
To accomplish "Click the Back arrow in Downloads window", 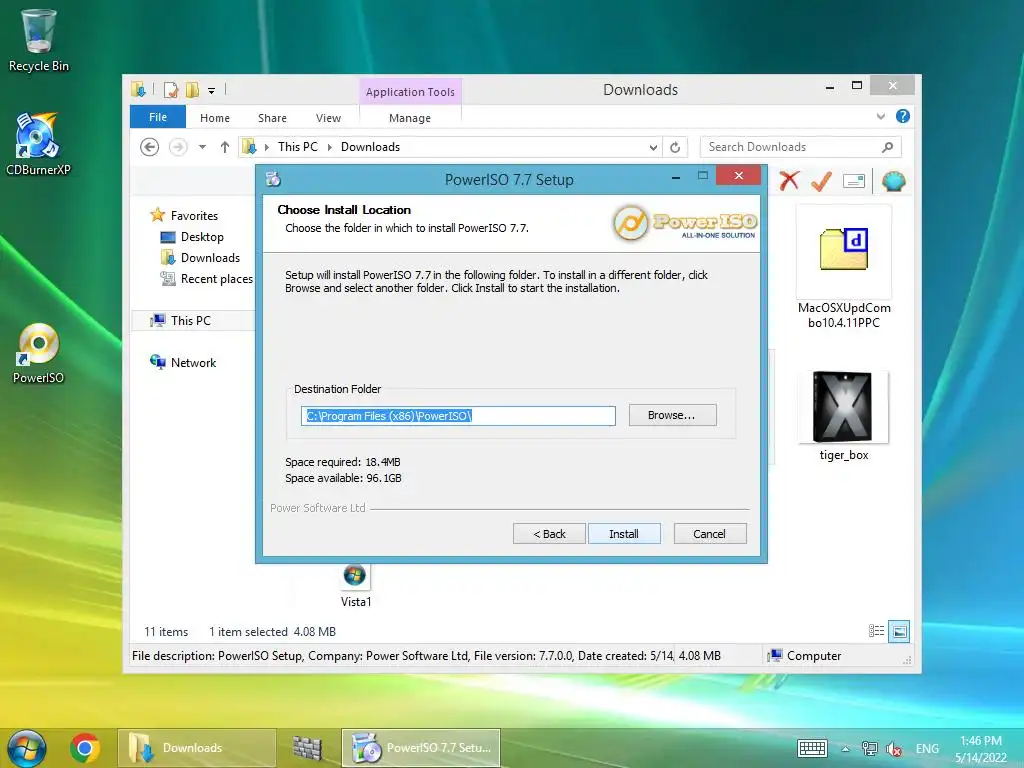I will 150,147.
